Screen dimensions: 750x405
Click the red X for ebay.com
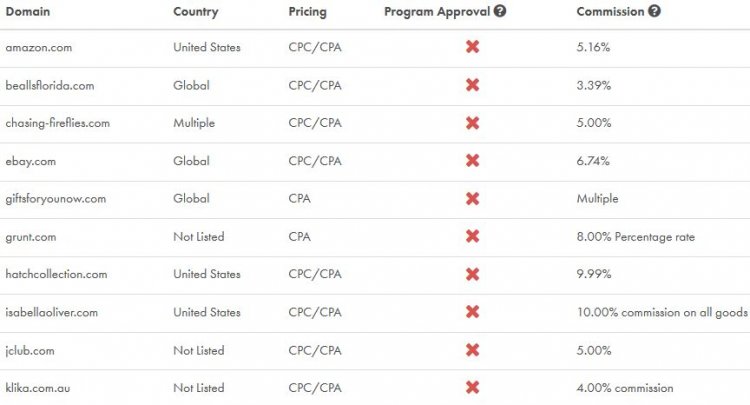pyautogui.click(x=472, y=161)
